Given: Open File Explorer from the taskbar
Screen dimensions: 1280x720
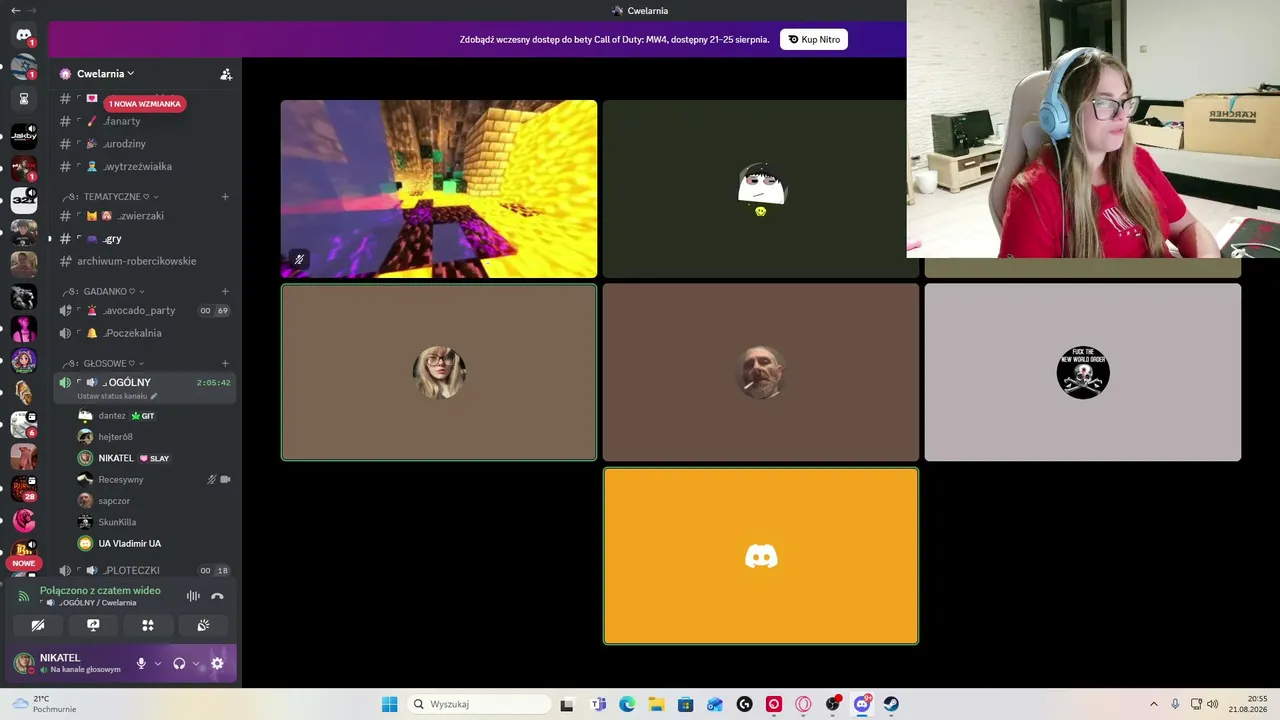Looking at the screenshot, I should 656,704.
